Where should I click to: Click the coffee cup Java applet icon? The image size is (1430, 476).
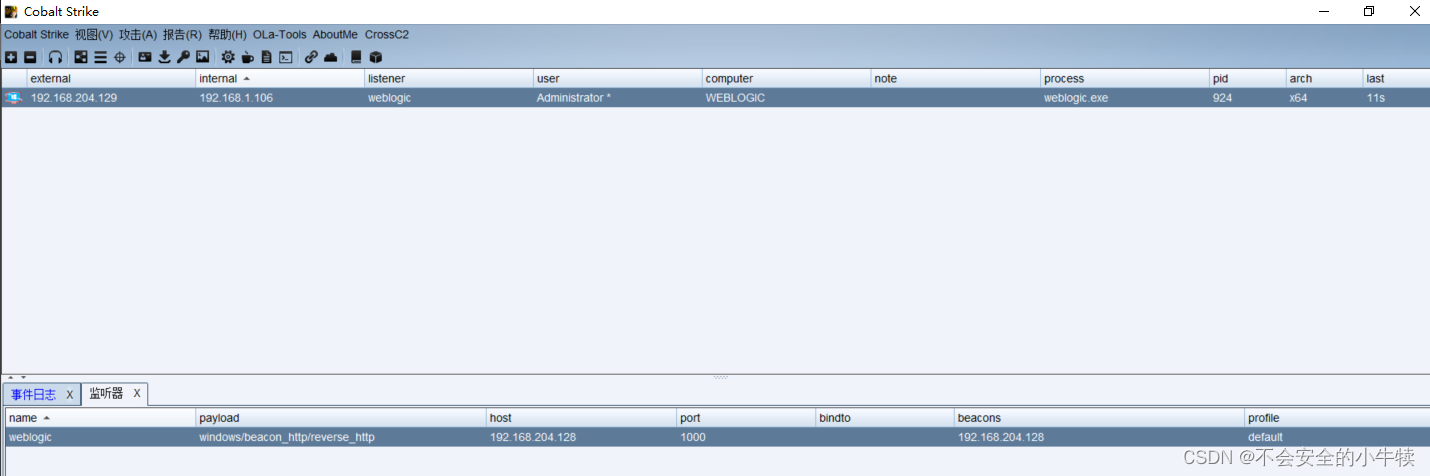tap(247, 57)
